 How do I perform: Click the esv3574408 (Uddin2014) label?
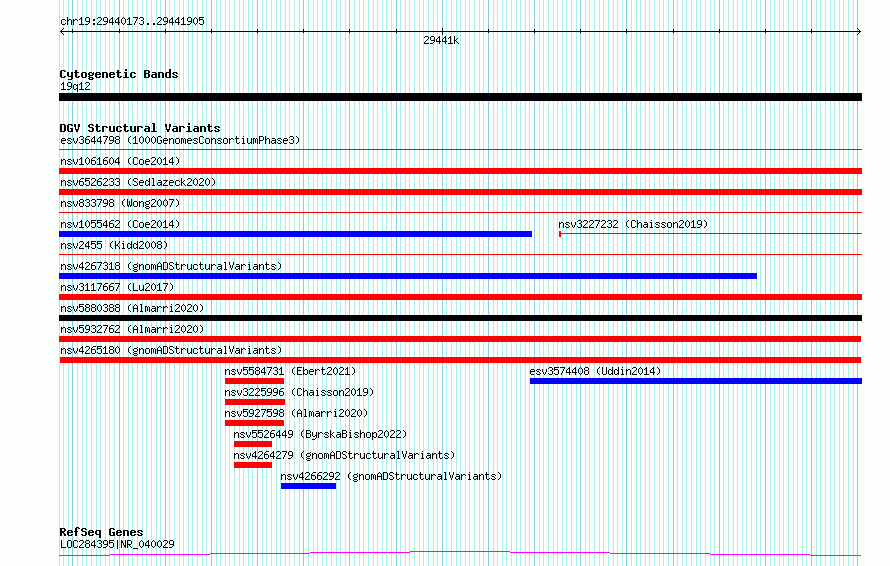(595, 371)
